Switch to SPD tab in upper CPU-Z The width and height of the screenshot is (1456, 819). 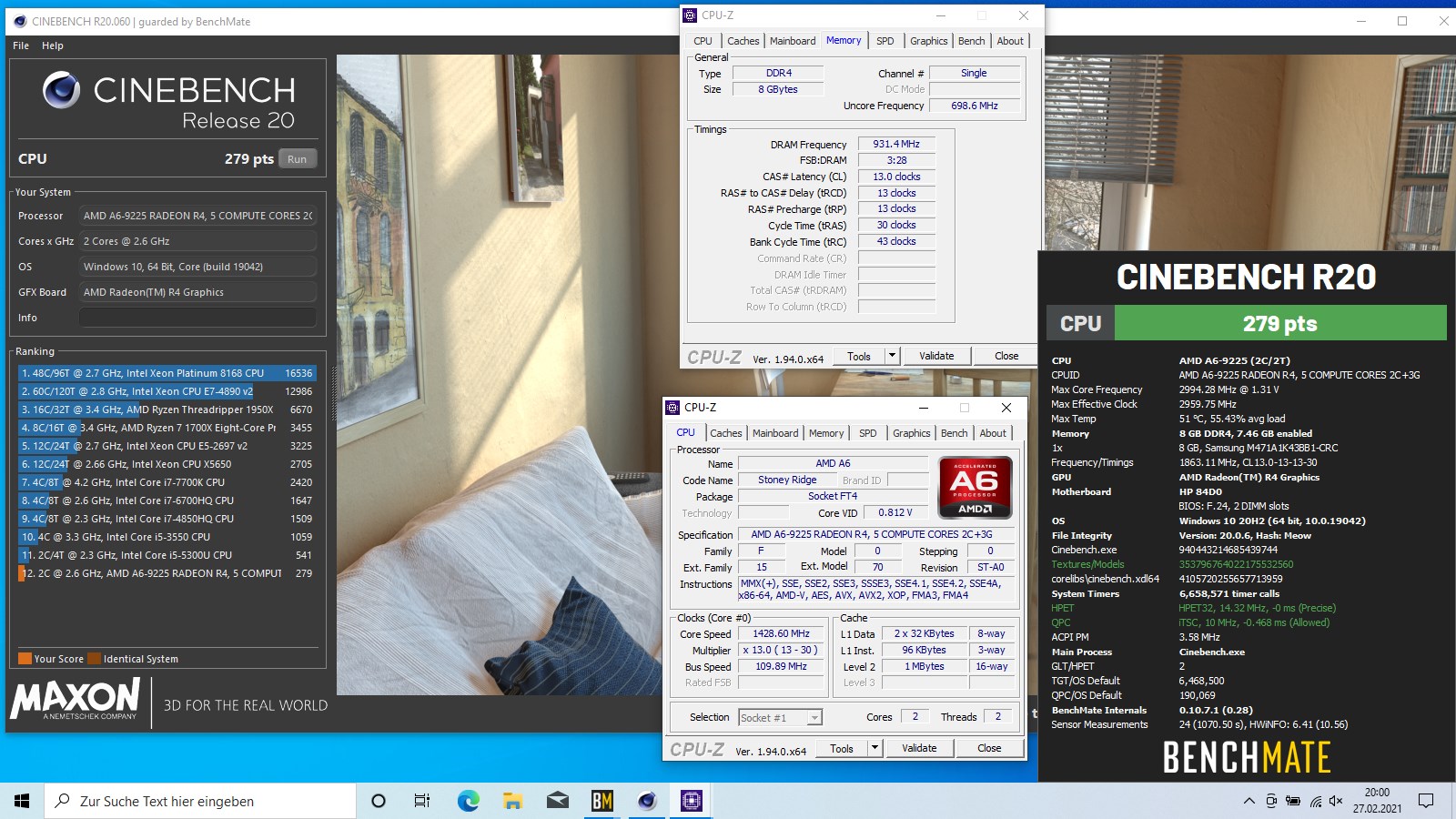(885, 41)
